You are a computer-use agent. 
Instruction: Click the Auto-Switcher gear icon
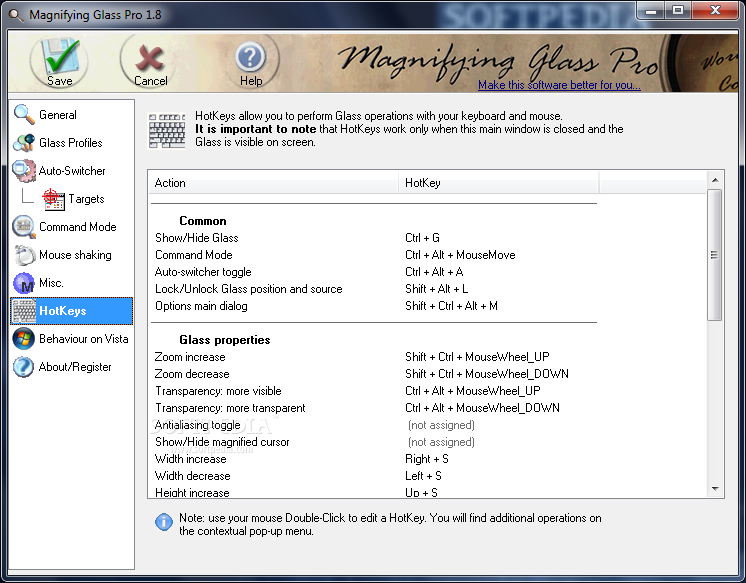pyautogui.click(x=24, y=171)
